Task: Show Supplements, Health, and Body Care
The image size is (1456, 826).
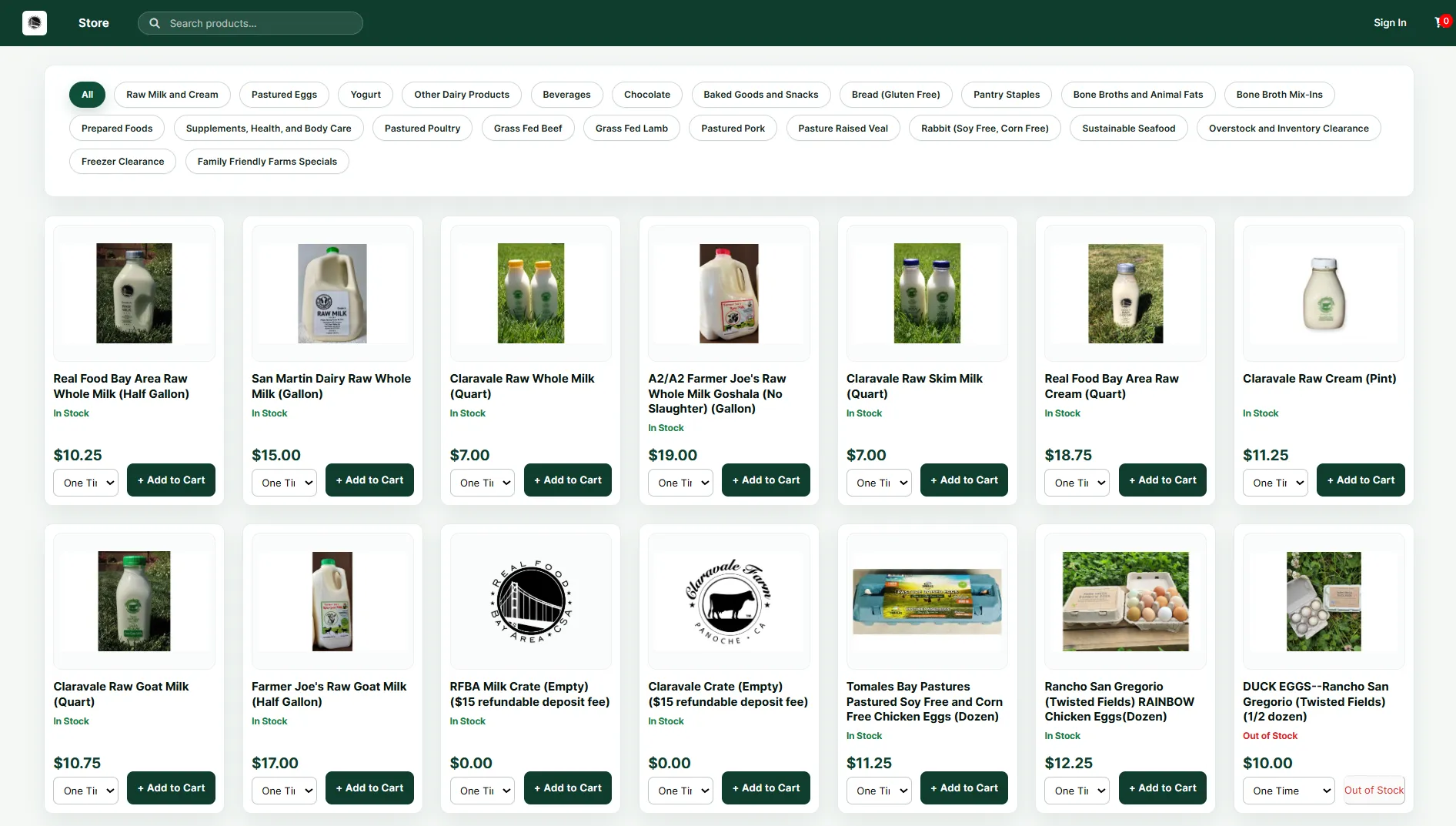Action: [x=269, y=129]
